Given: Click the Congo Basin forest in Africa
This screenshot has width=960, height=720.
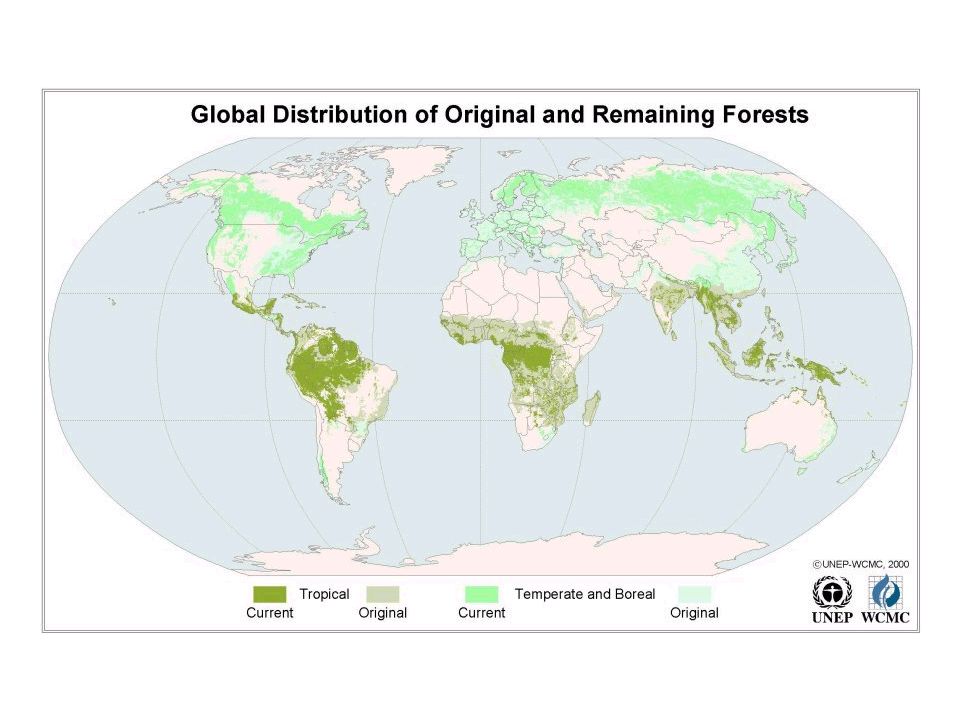Looking at the screenshot, I should 528,358.
